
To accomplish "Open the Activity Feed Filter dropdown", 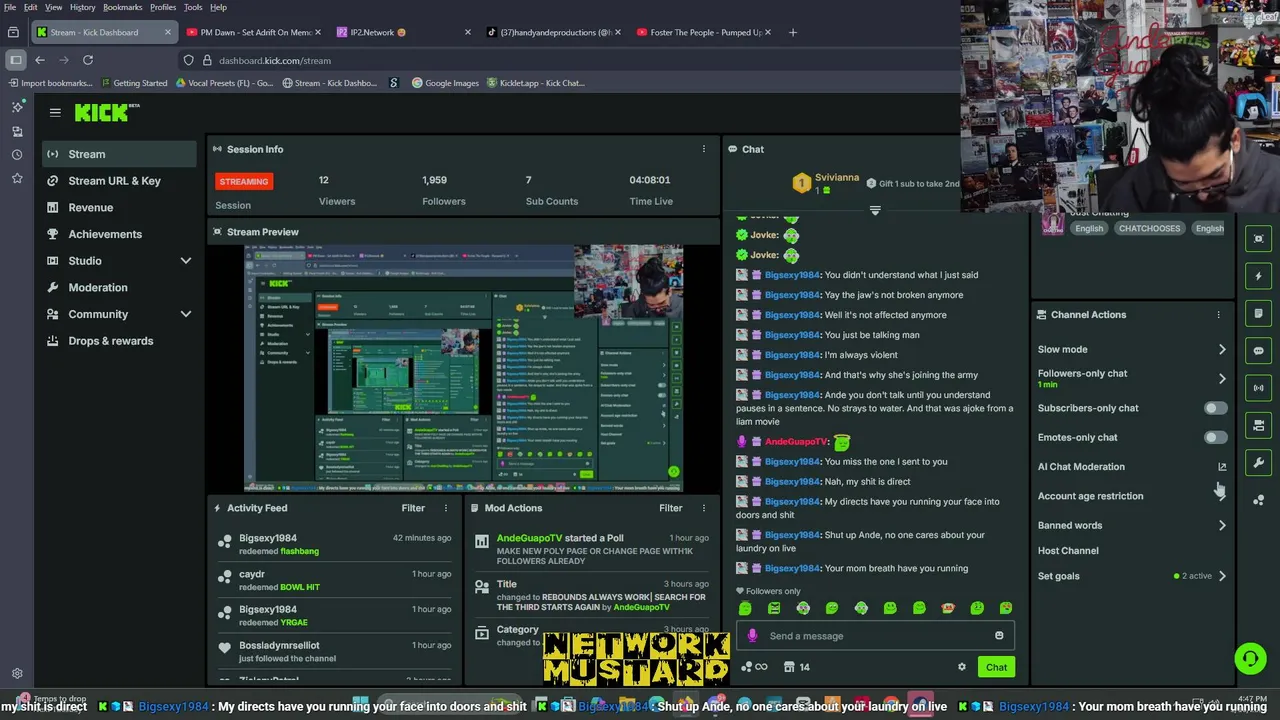I will (x=413, y=508).
